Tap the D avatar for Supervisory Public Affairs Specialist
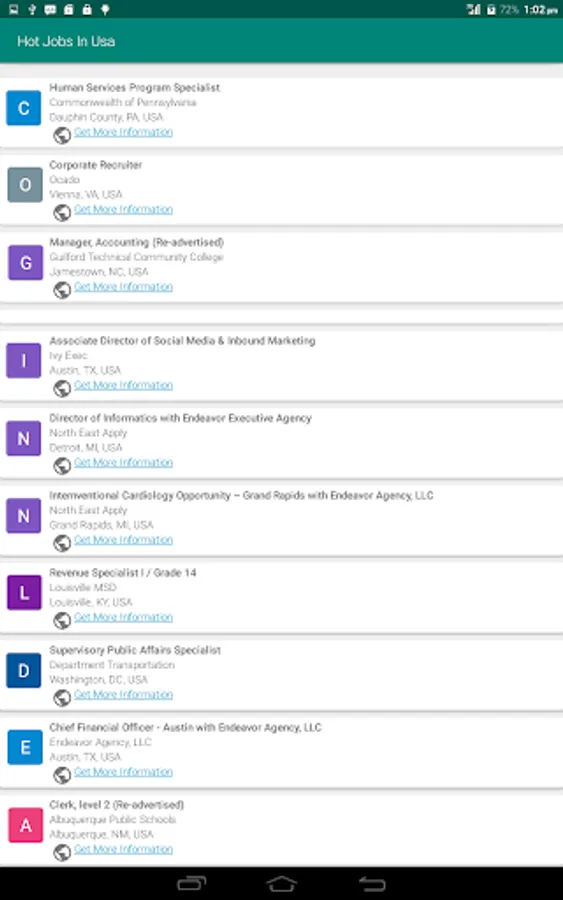The width and height of the screenshot is (563, 900). click(x=24, y=670)
